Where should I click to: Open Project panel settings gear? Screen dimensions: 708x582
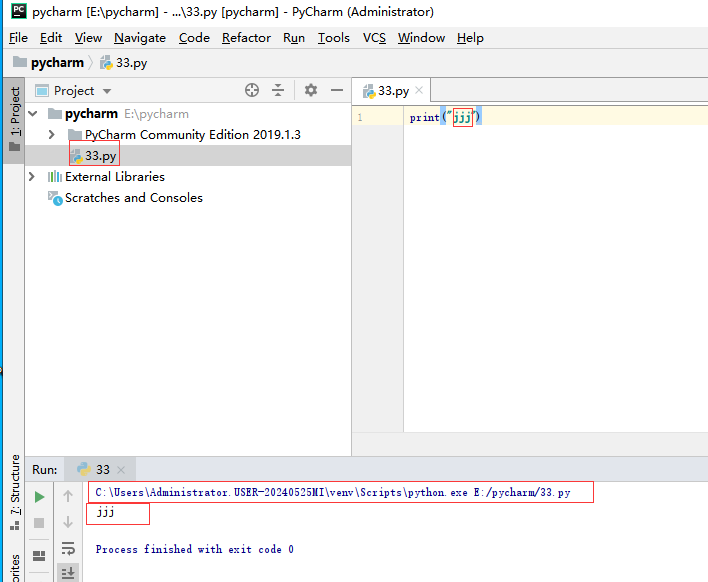coord(311,90)
